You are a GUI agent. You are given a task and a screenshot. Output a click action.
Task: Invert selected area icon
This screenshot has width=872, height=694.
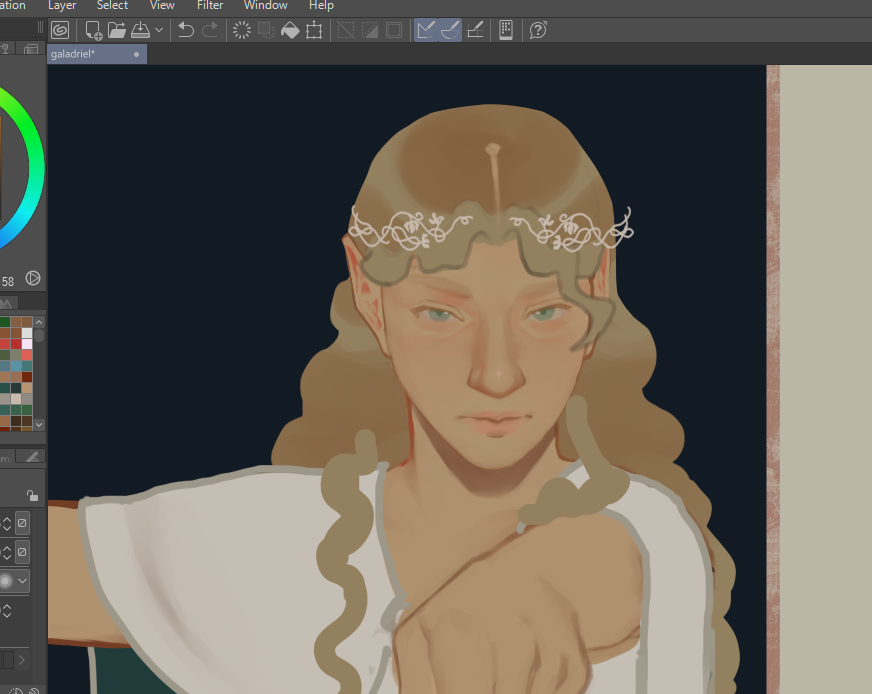(370, 30)
